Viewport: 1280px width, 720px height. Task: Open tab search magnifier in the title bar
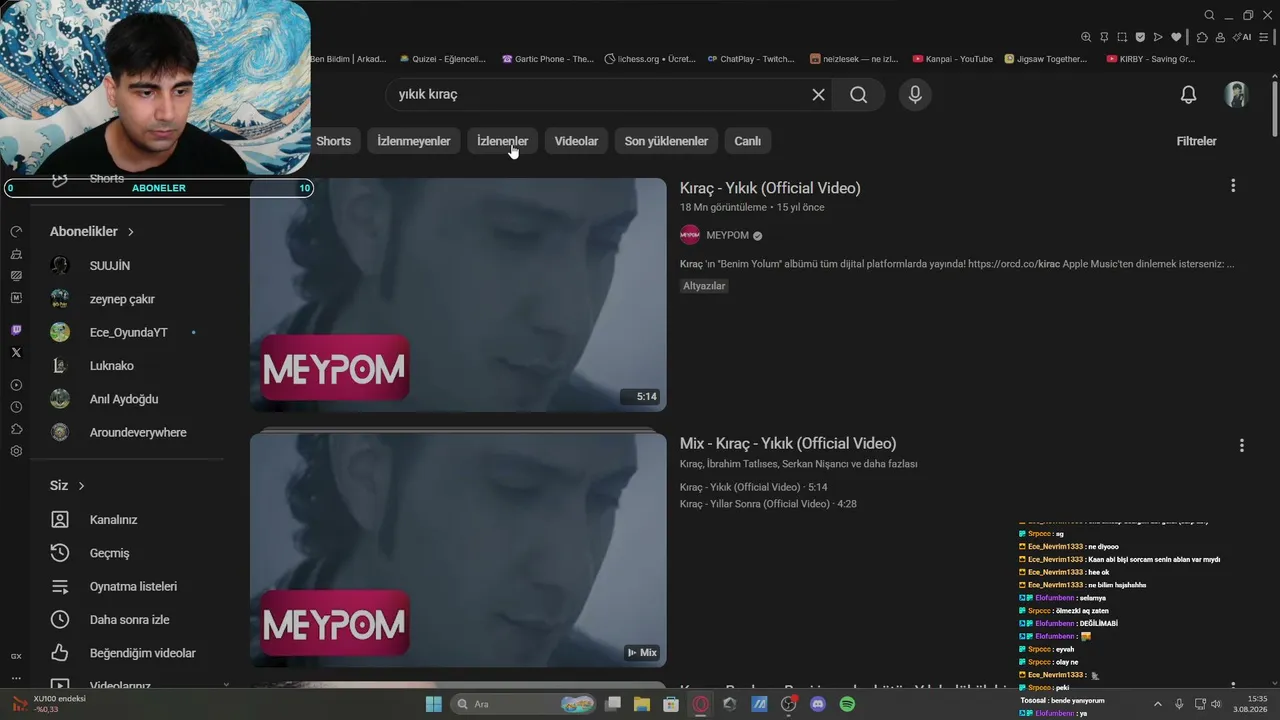(x=1209, y=15)
